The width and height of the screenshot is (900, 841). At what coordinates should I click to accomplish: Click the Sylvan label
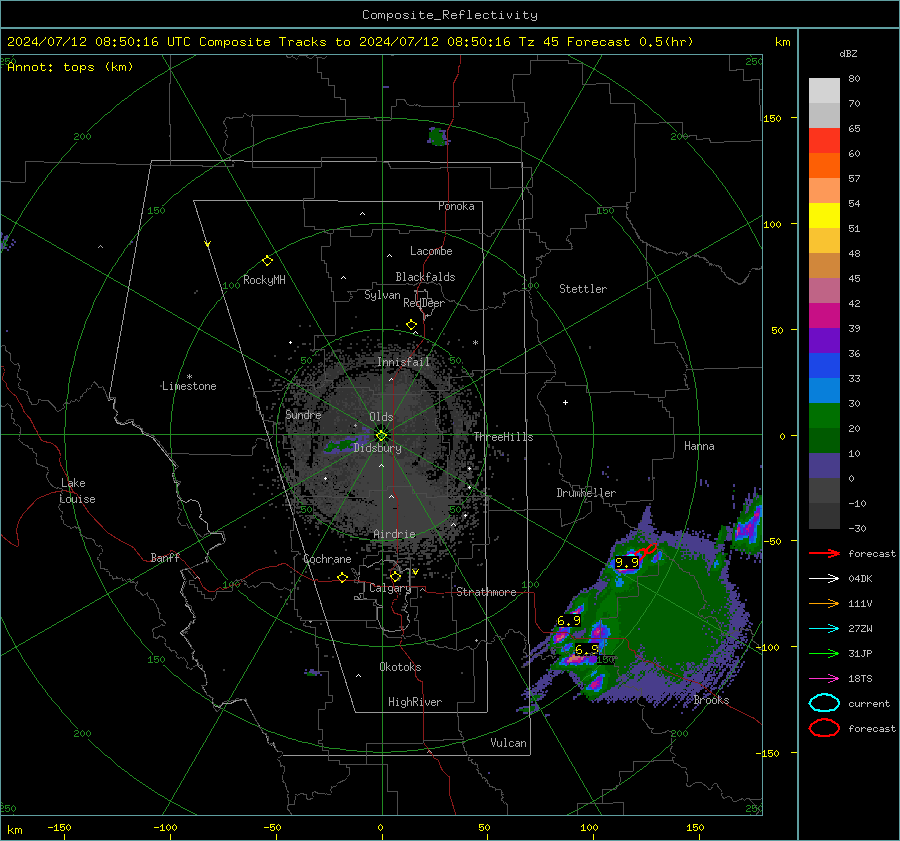point(382,295)
